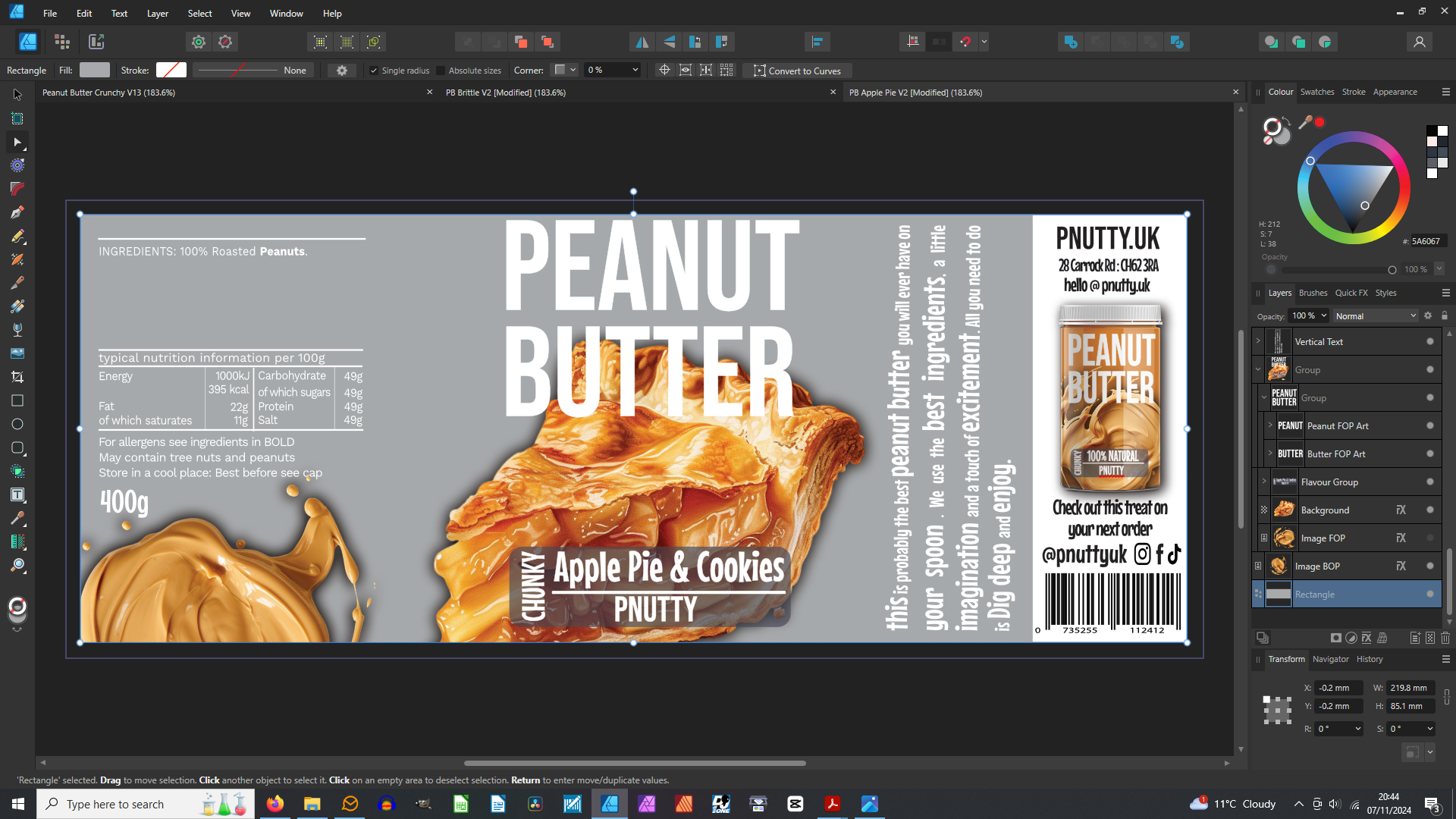Open the Select menu
This screenshot has width=1456, height=819.
[x=200, y=14]
